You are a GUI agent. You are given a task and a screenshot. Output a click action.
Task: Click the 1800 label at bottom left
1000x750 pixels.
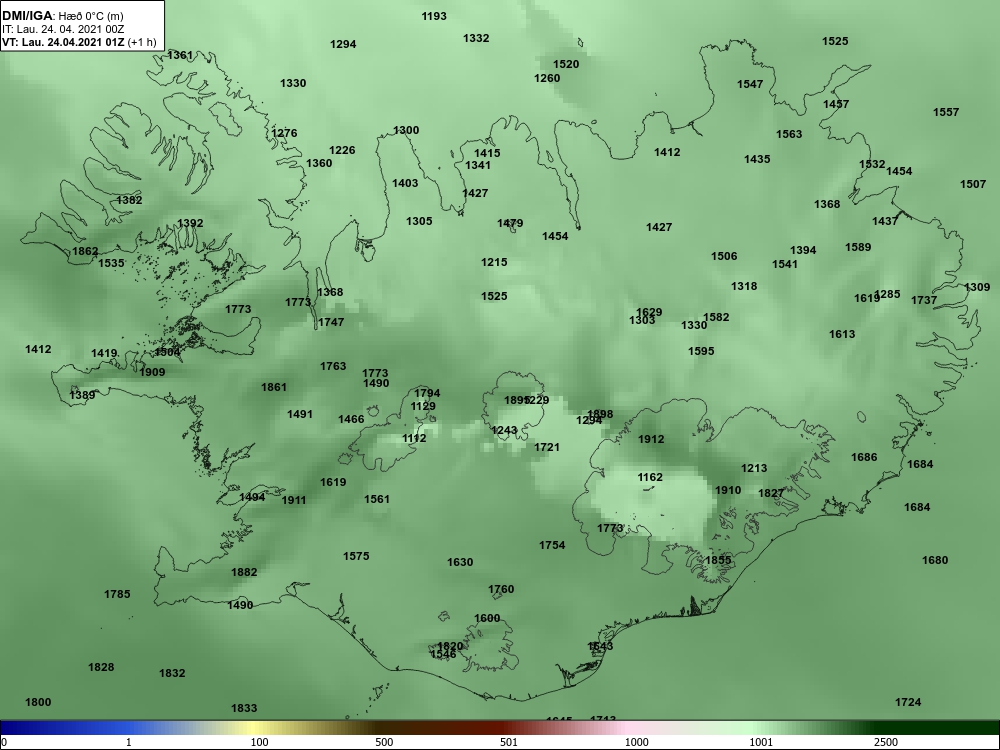(x=38, y=702)
